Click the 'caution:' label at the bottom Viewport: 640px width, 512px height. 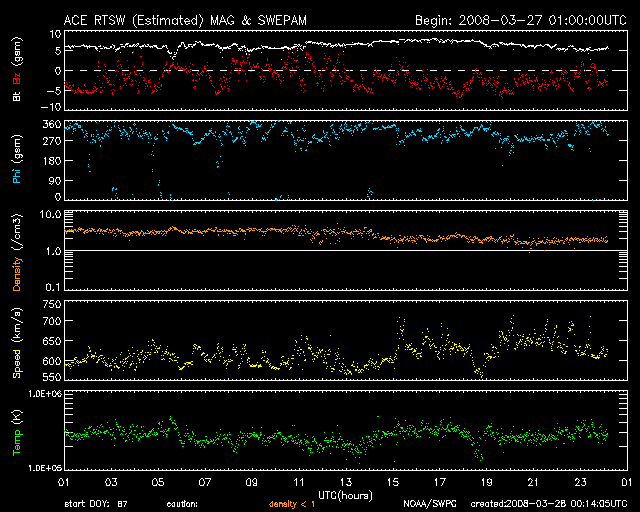click(x=182, y=504)
